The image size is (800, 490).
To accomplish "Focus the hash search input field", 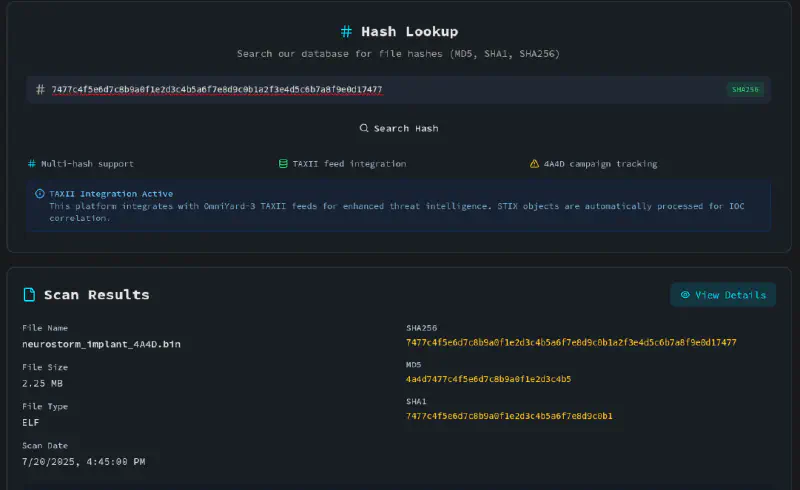I will coord(380,89).
